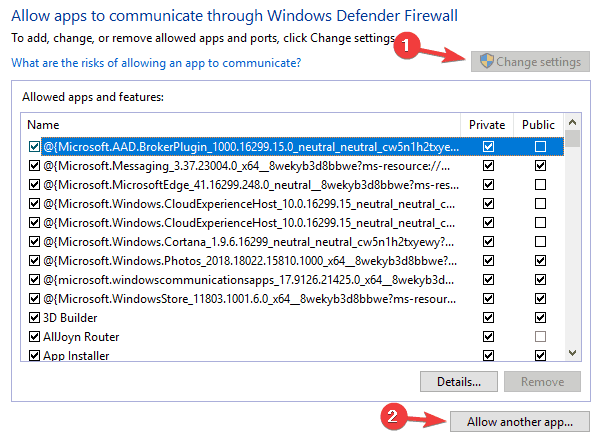Screen dimensions: 607x442
Task: Toggle Public checkbox for Microsoft.Windows.Photos
Action: 540,261
